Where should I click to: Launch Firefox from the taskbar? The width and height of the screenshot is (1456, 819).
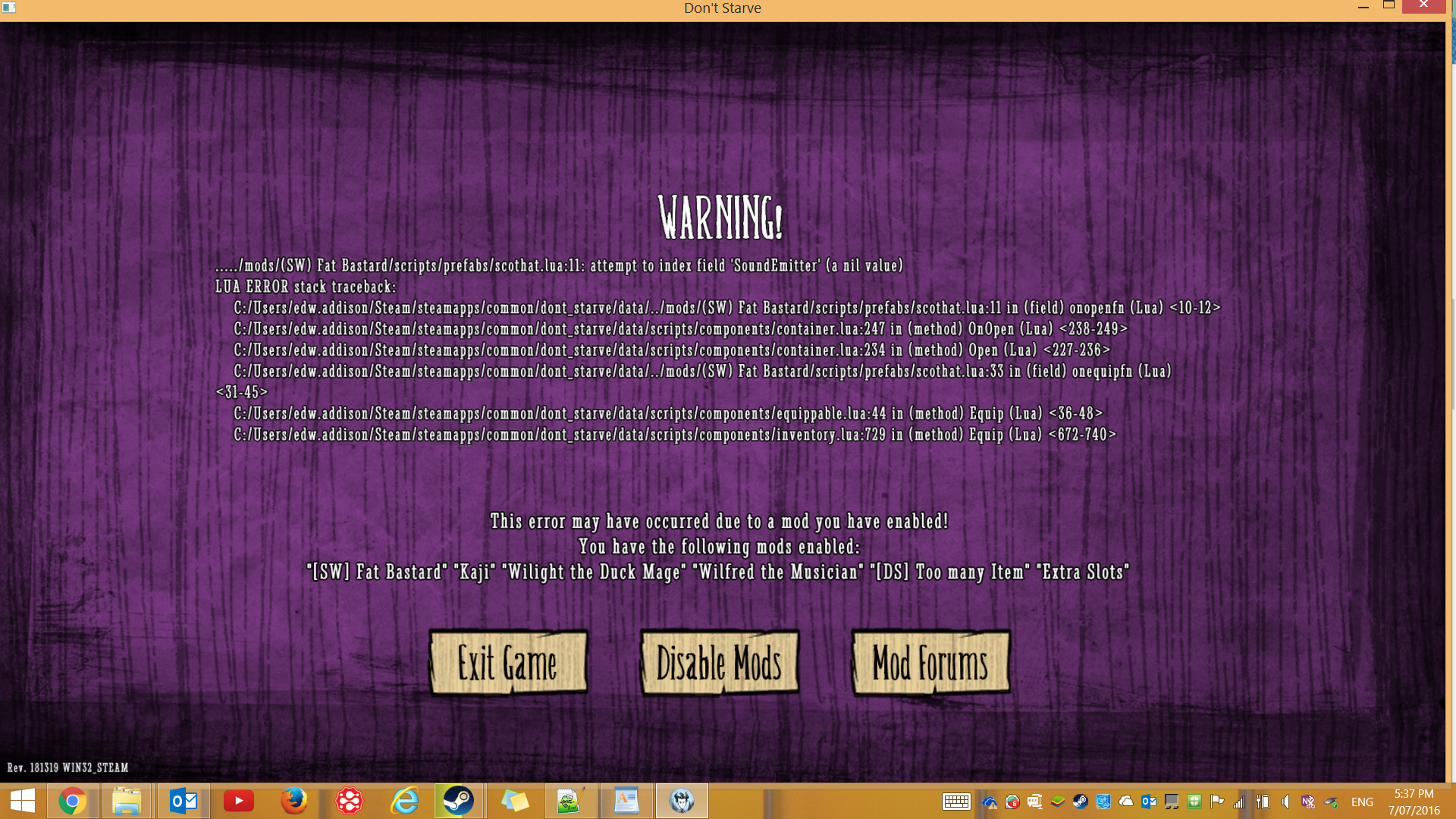[x=294, y=801]
